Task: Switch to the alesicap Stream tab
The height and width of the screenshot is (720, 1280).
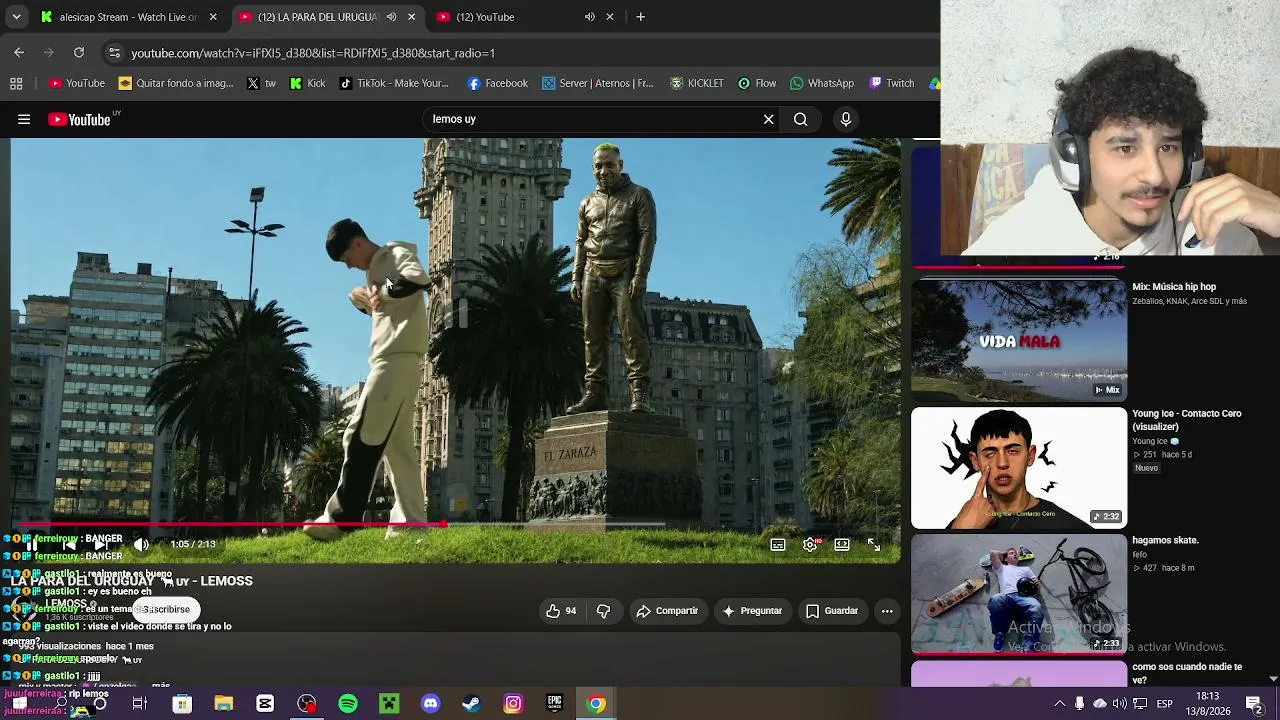Action: point(129,17)
